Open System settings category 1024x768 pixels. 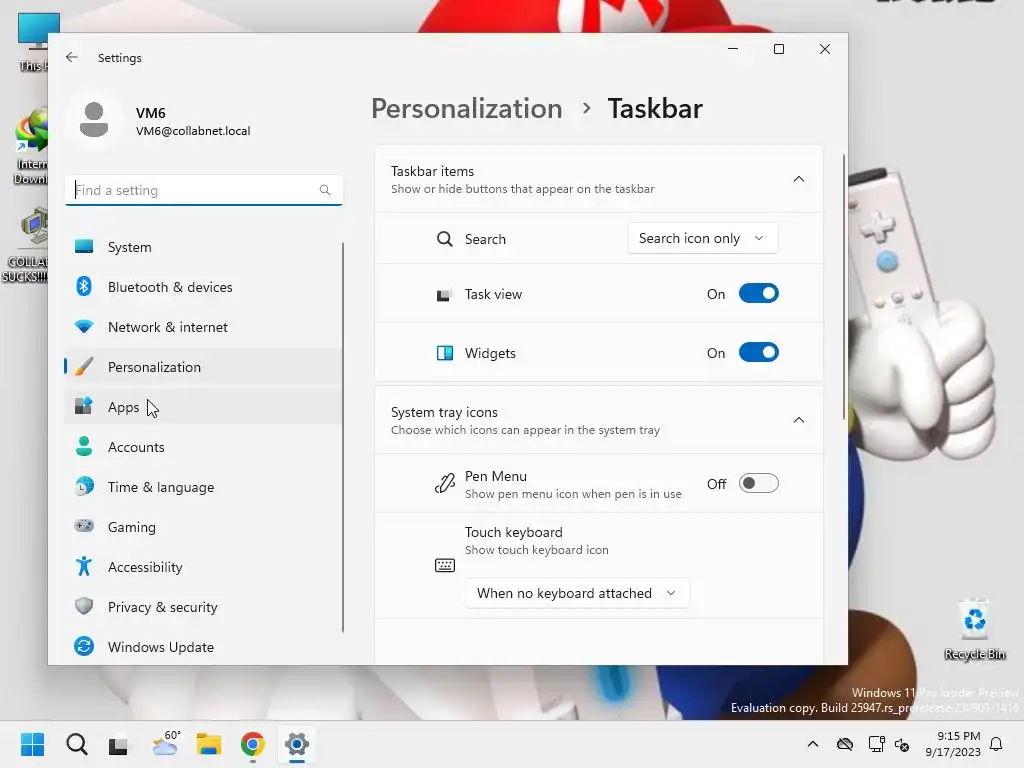204,247
